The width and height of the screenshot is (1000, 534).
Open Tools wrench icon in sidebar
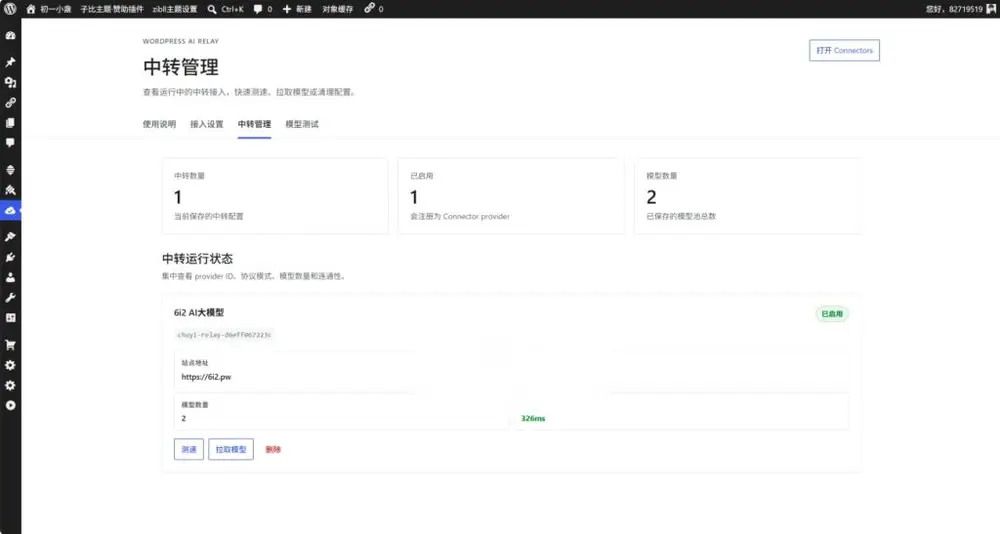(10, 297)
